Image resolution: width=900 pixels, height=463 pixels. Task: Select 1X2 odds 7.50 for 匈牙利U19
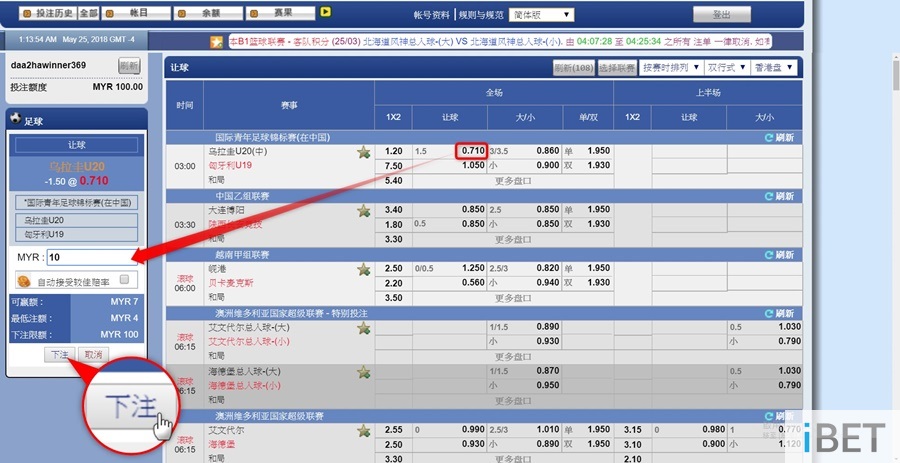[393, 166]
